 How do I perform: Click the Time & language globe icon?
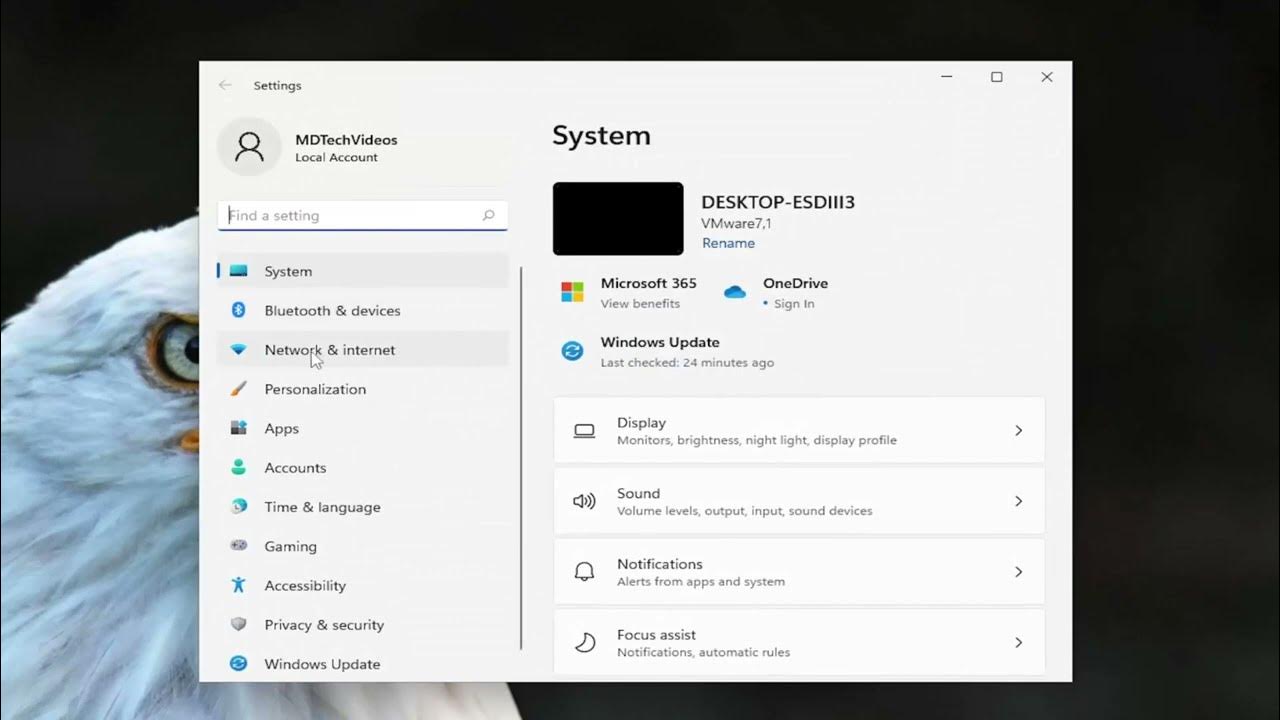click(238, 506)
